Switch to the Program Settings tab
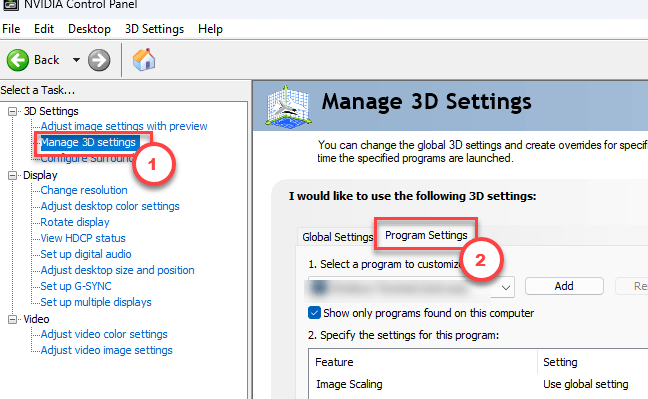 click(x=426, y=235)
